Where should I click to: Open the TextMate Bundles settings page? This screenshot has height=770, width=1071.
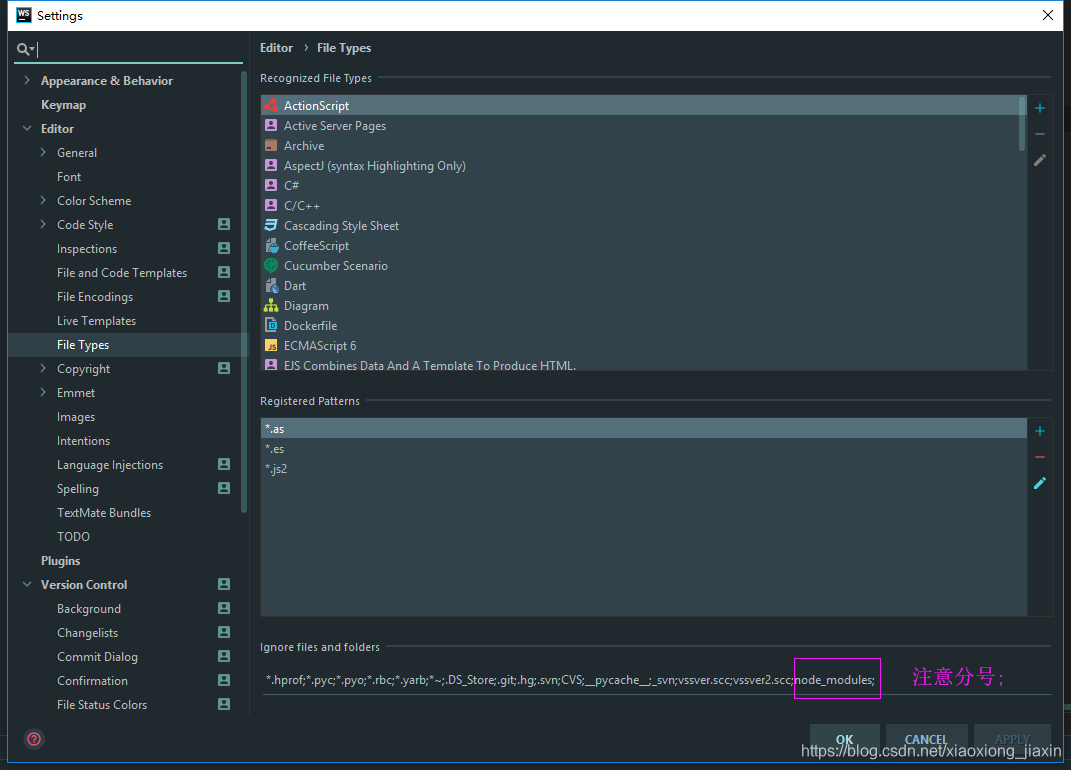(x=104, y=512)
